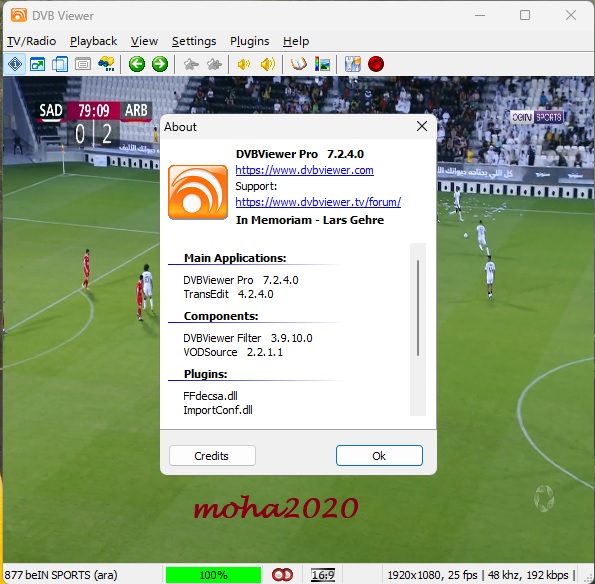The image size is (595, 584).
Task: Select the TransEdit 4.2.4.0 entry
Action: pyautogui.click(x=228, y=294)
